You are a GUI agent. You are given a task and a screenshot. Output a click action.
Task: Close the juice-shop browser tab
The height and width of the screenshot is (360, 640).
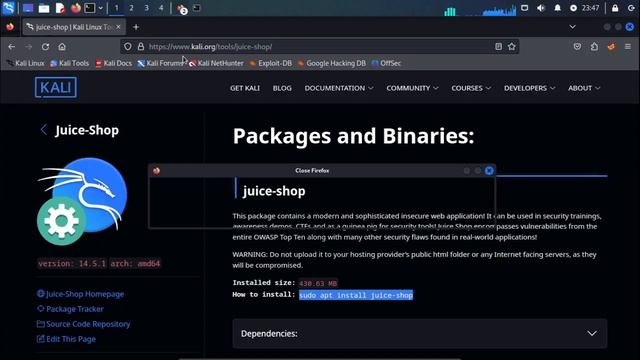tap(118, 27)
